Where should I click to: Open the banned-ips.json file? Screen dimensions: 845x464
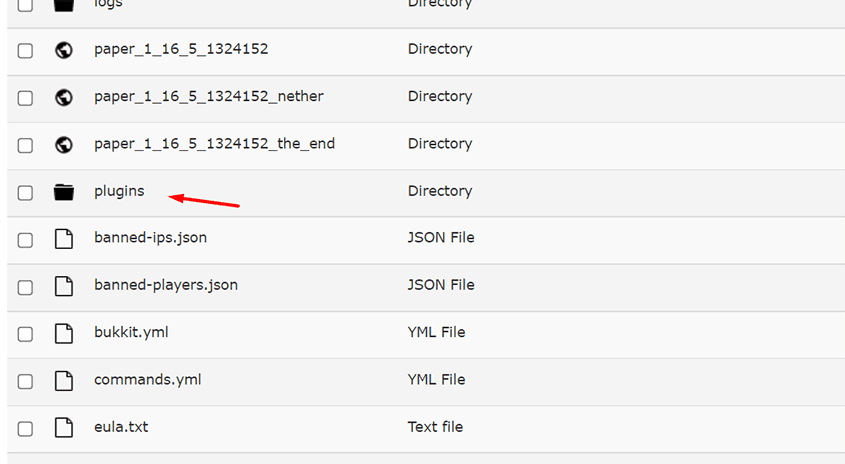[x=150, y=238]
